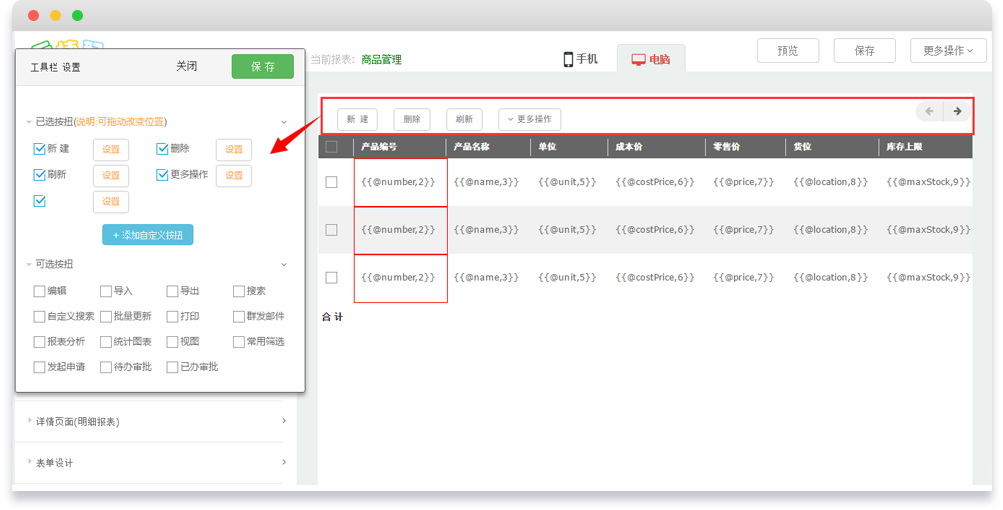Switch to the 手机 mobile view tab
The height and width of the screenshot is (510, 1003).
pyautogui.click(x=580, y=59)
